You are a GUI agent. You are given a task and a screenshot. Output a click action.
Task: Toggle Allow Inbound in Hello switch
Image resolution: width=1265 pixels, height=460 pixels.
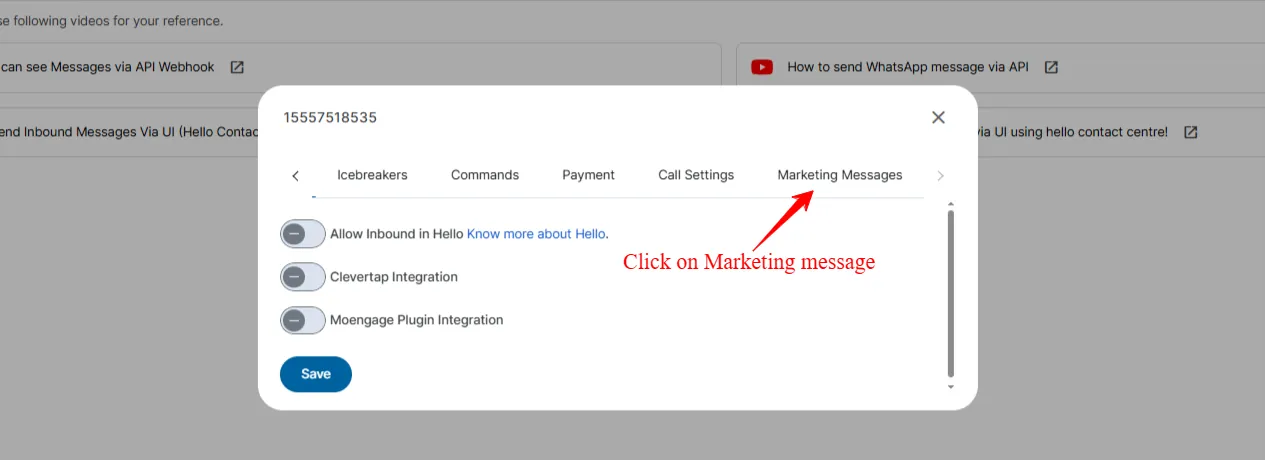303,234
